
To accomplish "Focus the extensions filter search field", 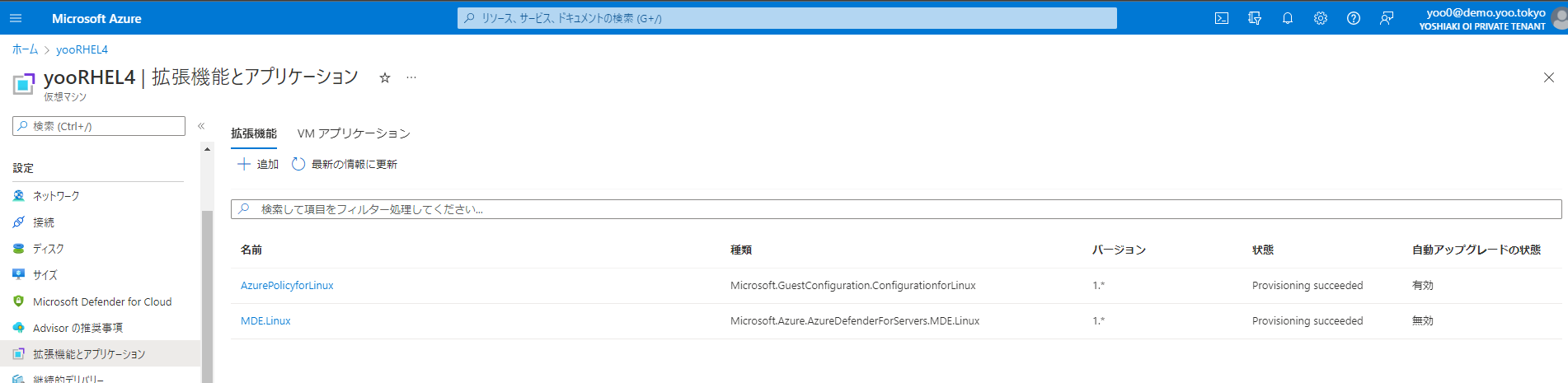I will click(896, 209).
